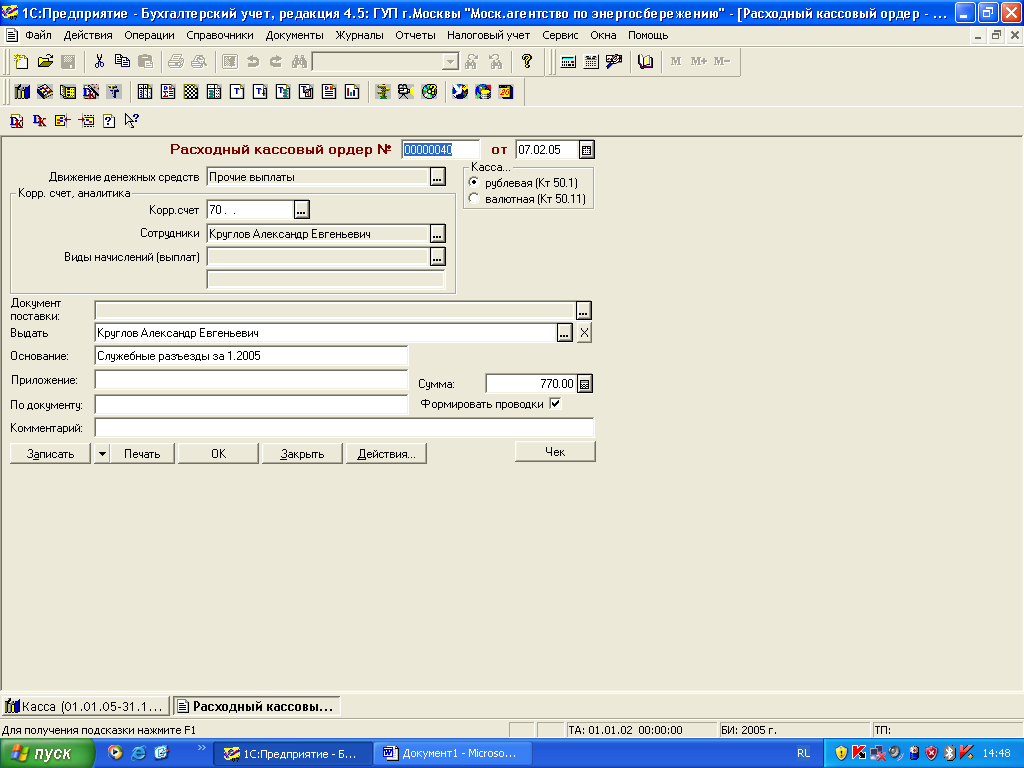Toggle the Формировать проводки checkbox
This screenshot has width=1024, height=768.
[555, 404]
